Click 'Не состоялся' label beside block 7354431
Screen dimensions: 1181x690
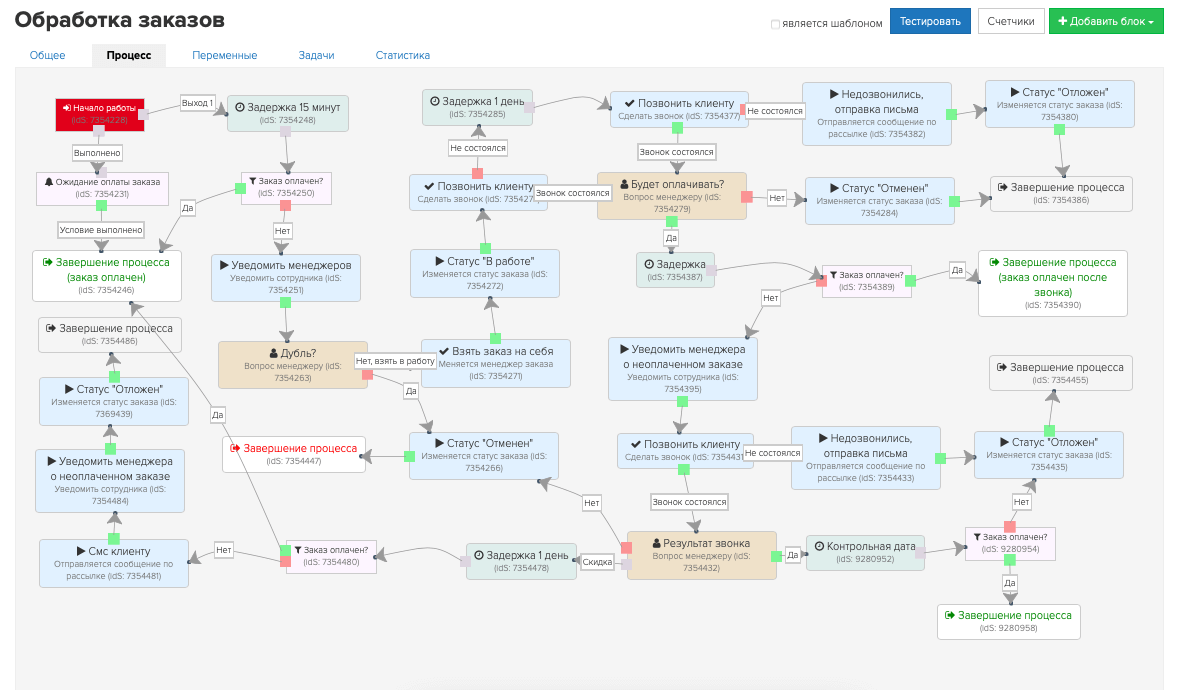[x=773, y=453]
